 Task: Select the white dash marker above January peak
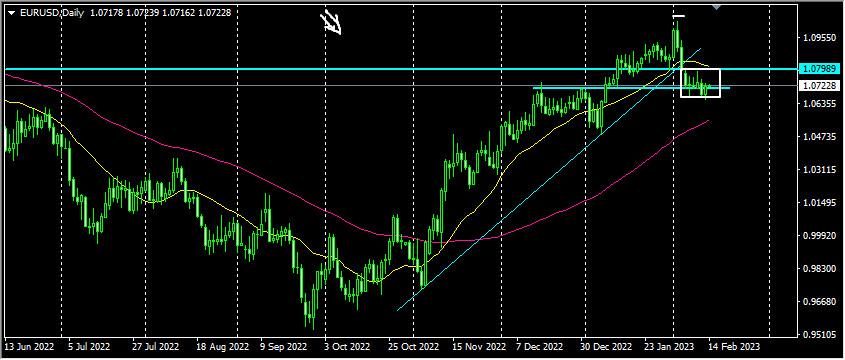[x=678, y=17]
